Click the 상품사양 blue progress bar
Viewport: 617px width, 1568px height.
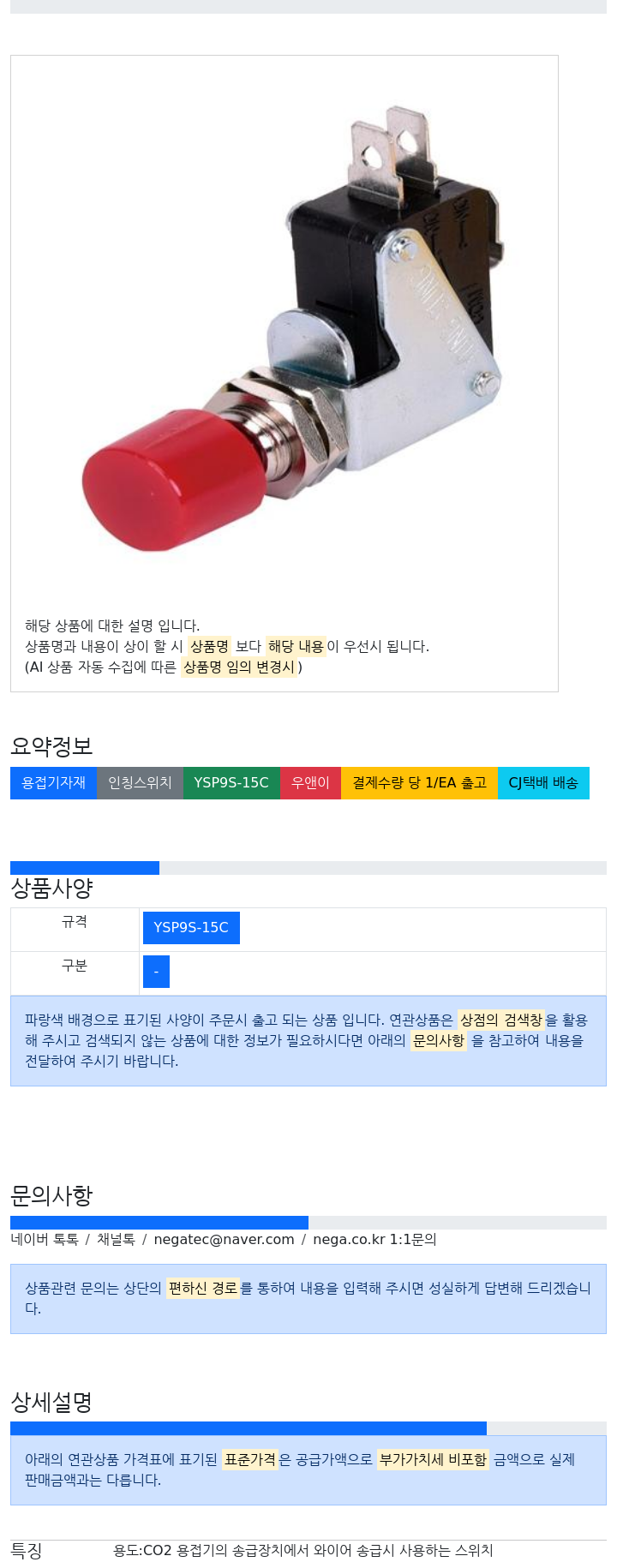tap(85, 868)
